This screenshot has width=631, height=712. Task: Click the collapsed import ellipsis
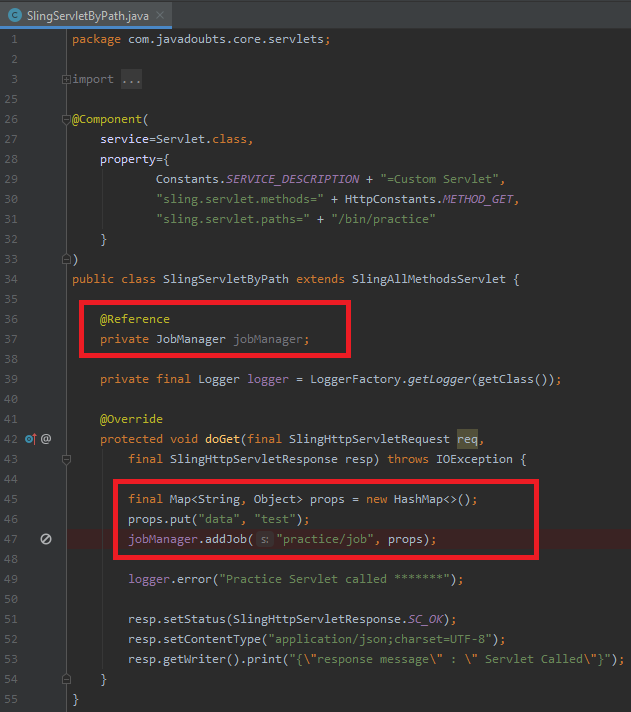[131, 79]
